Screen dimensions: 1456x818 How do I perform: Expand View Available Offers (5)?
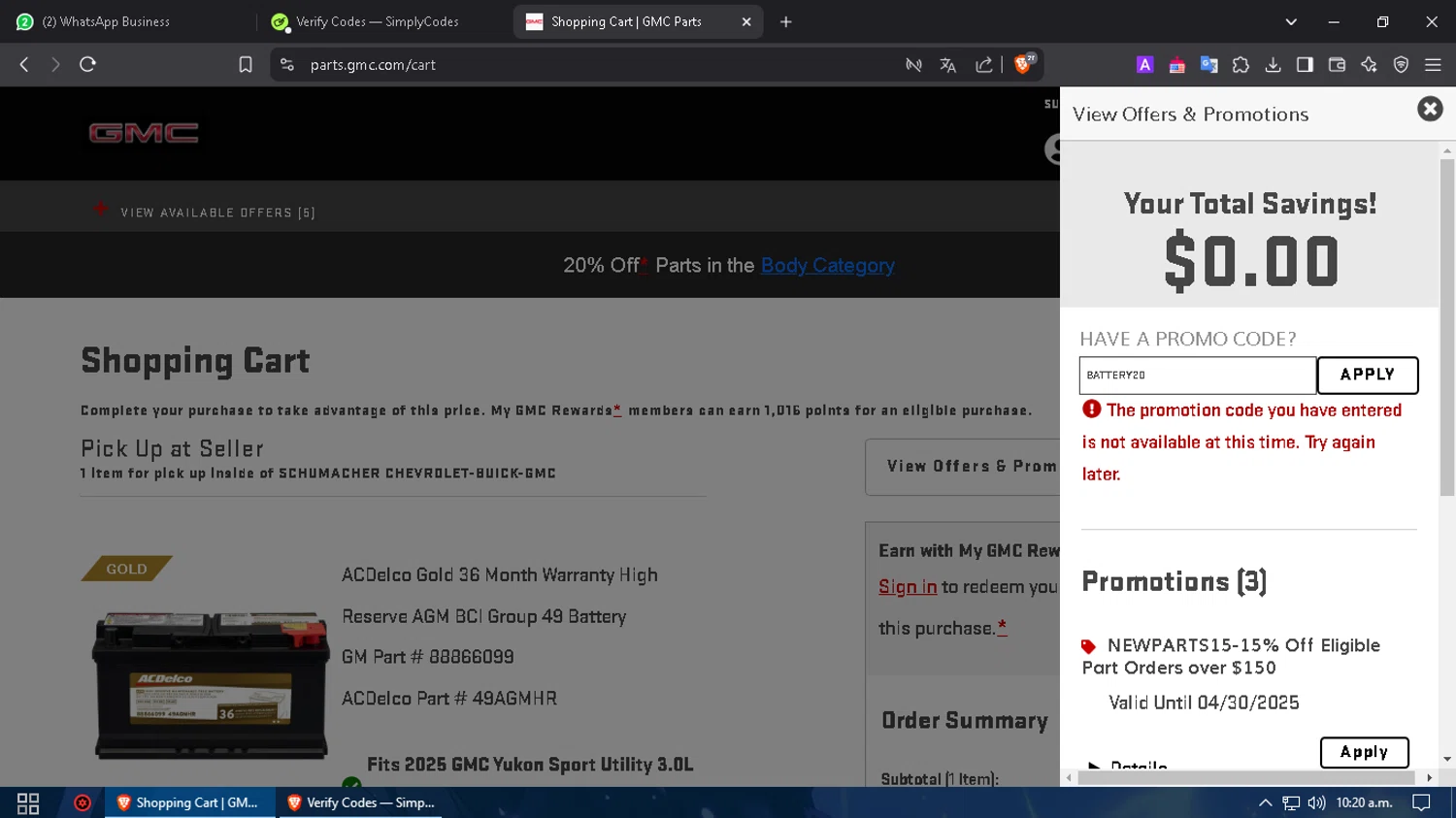click(206, 212)
